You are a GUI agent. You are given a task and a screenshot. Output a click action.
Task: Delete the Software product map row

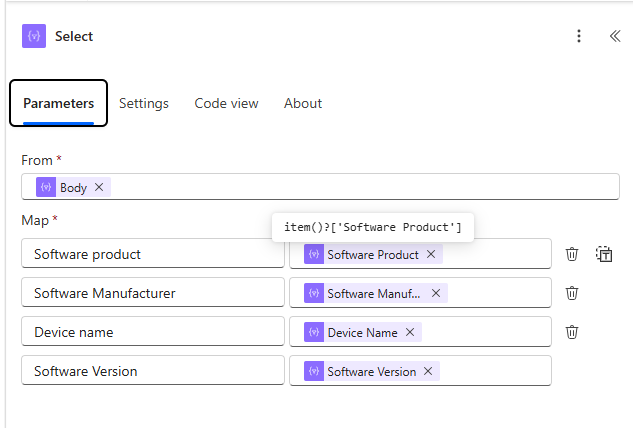tap(572, 254)
